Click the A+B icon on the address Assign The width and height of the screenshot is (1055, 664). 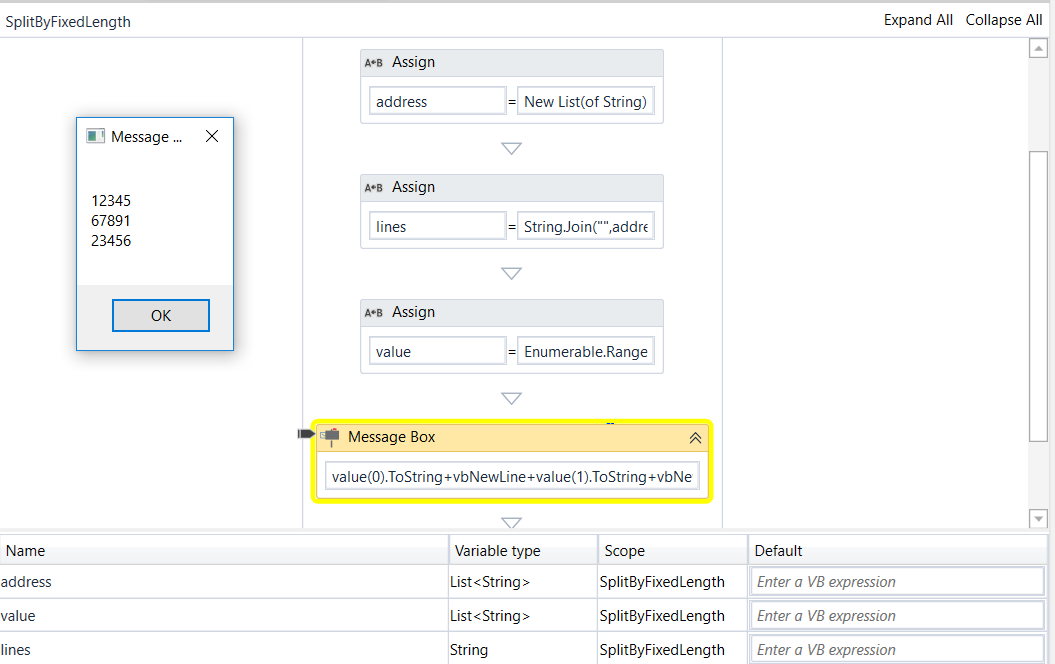pos(373,62)
